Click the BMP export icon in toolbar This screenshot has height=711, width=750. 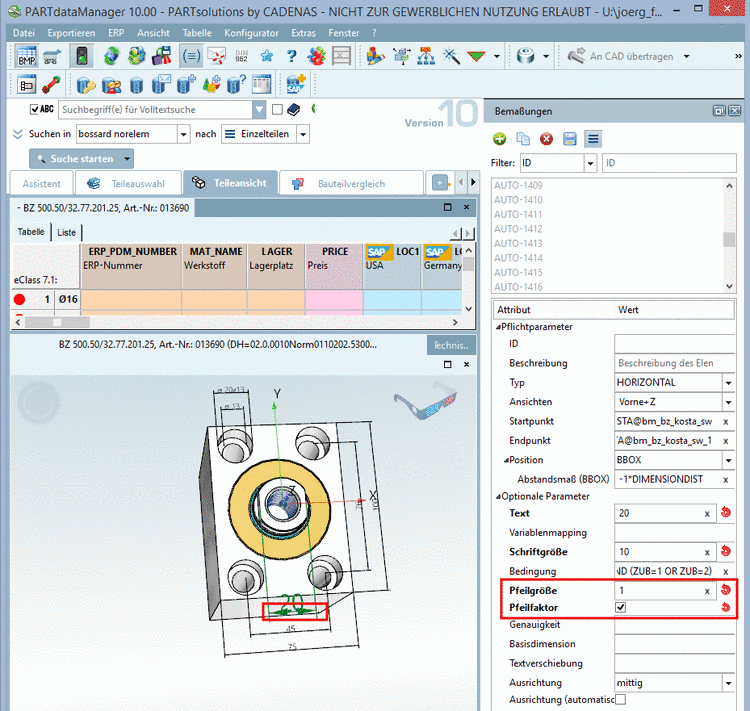(x=26, y=55)
